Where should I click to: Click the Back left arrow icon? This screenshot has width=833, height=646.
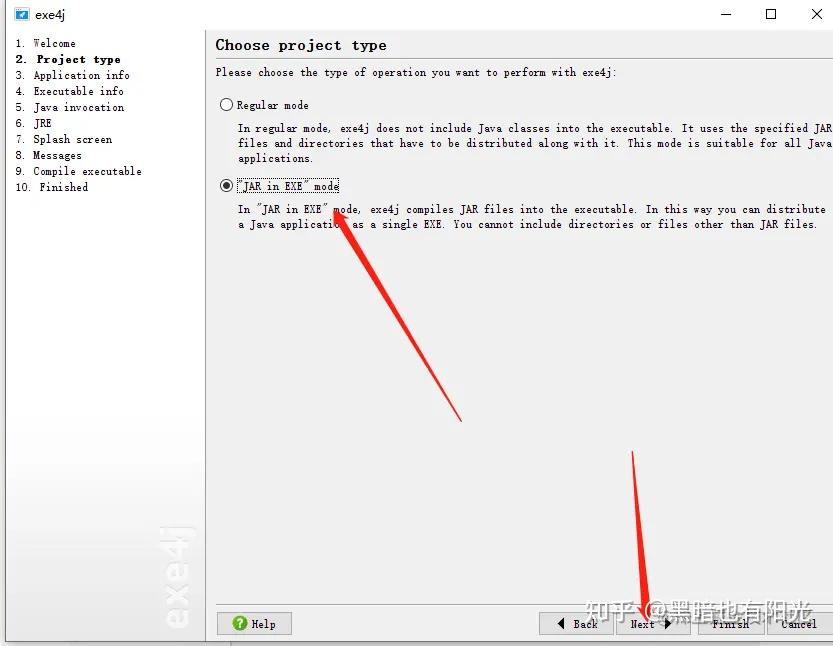pos(561,623)
